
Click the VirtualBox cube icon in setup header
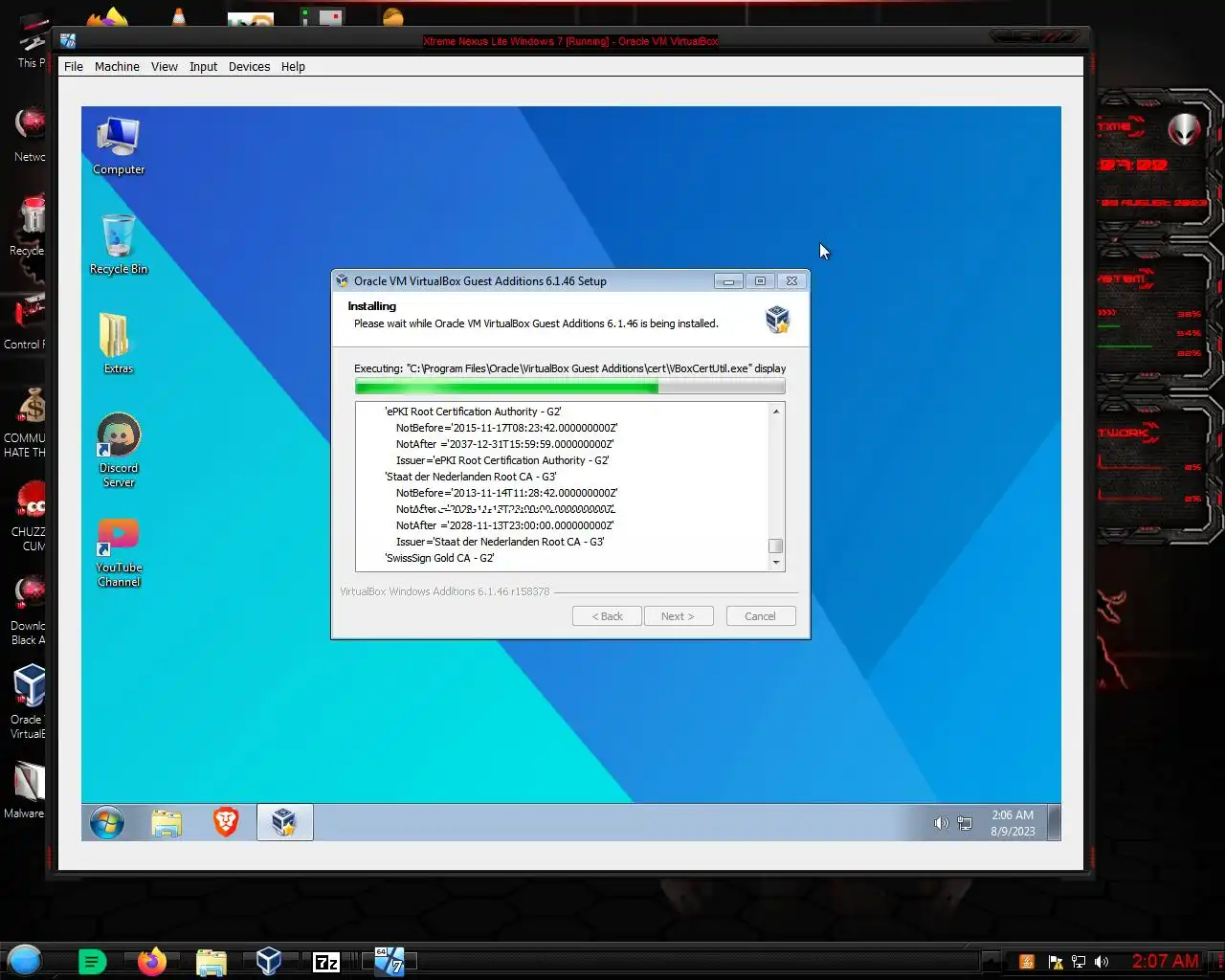pyautogui.click(x=777, y=319)
